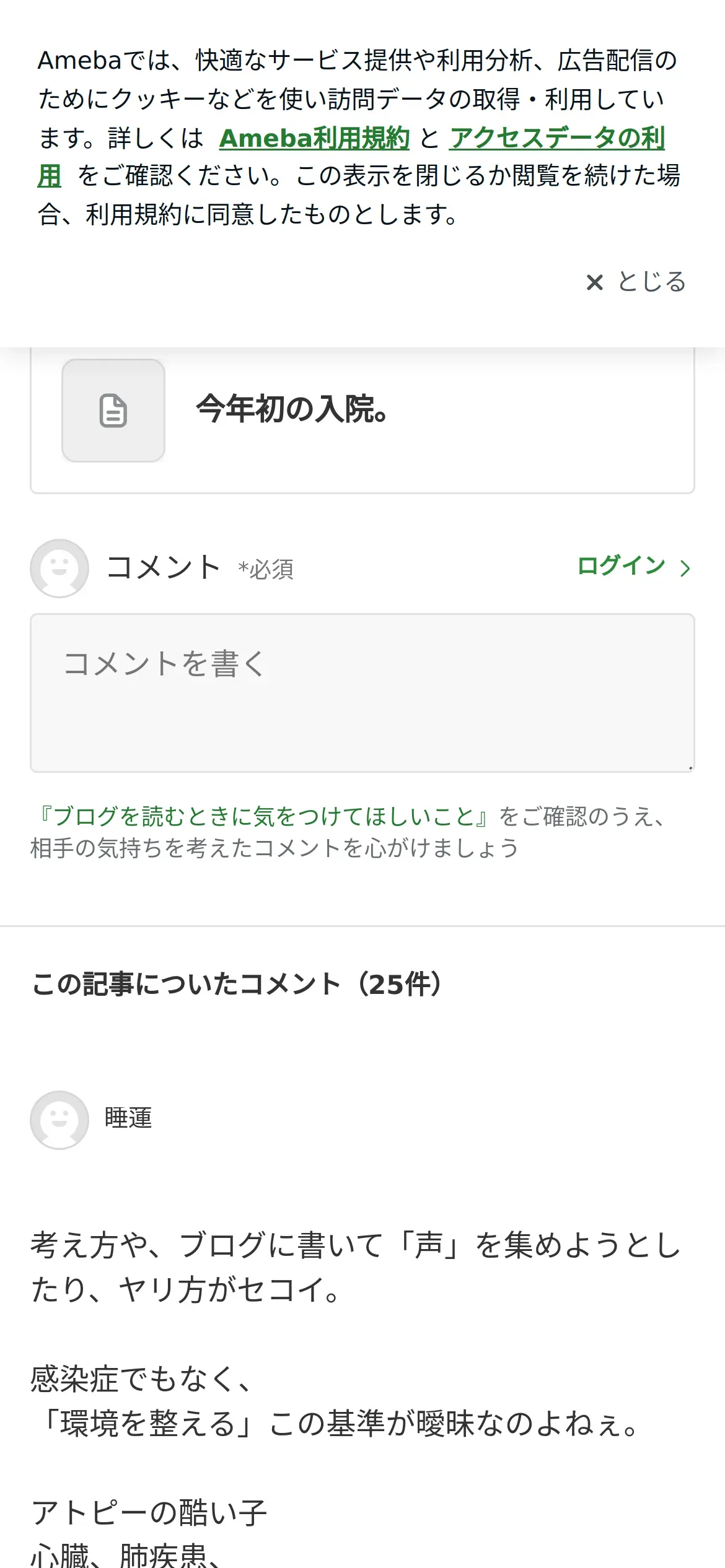The image size is (725, 1568).
Task: Click the cookie notice paragraph text
Action: click(359, 137)
